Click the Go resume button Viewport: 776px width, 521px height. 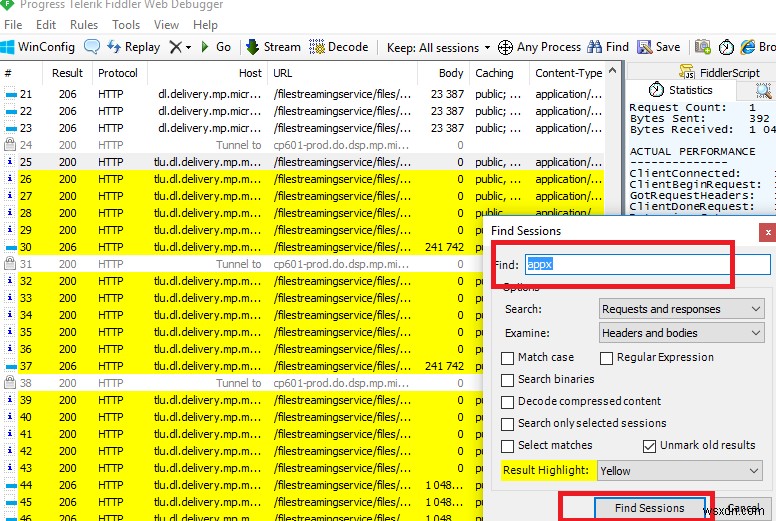[x=216, y=47]
